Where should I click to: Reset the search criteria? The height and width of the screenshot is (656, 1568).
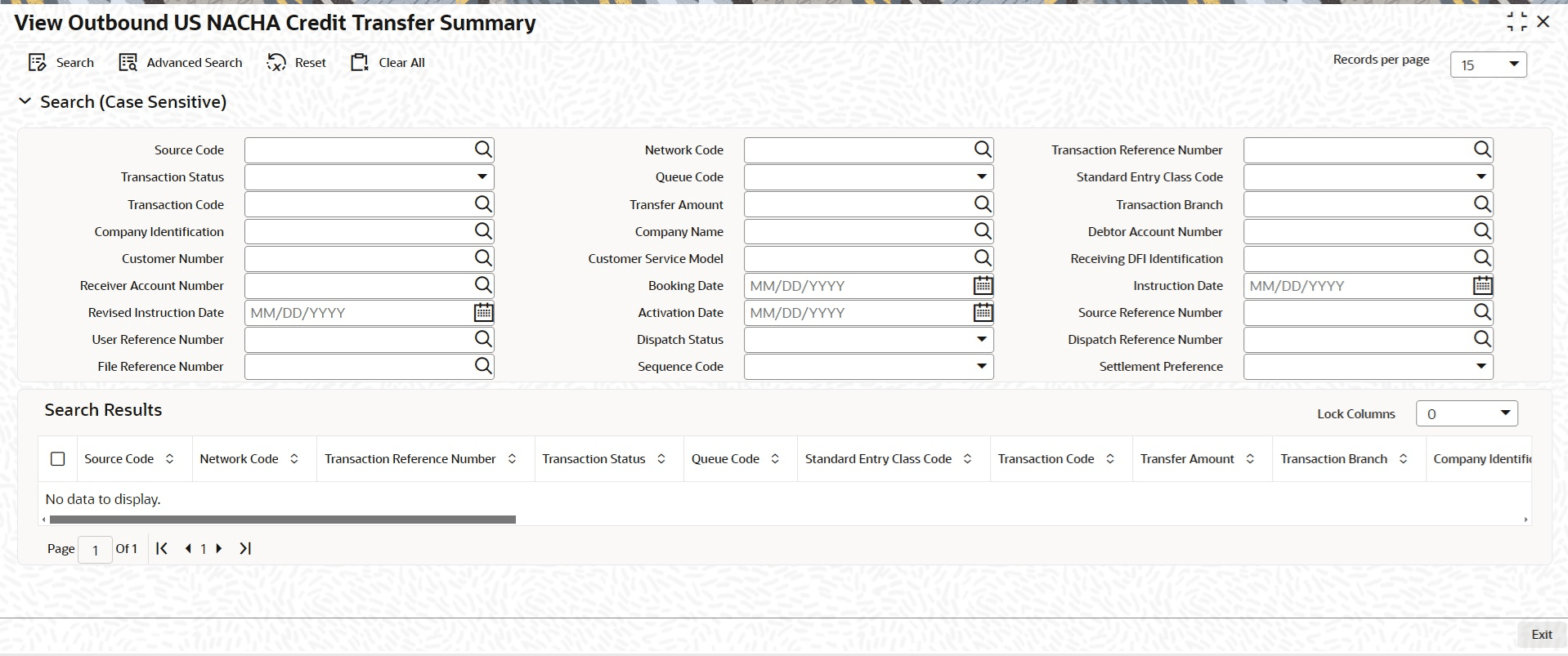(x=297, y=63)
